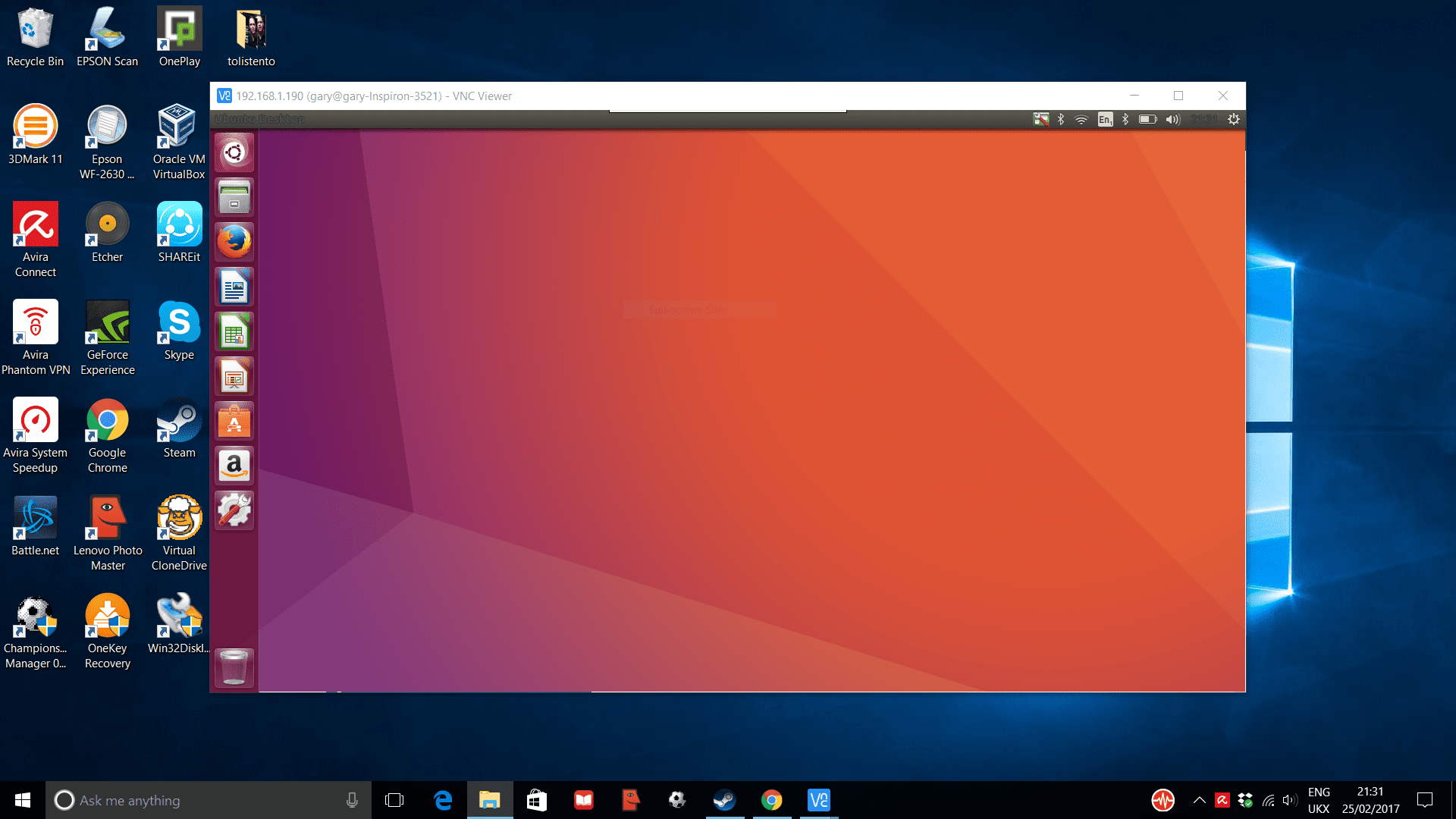The width and height of the screenshot is (1456, 819).
Task: Toggle Bluetooth indicator in Ubuntu status bar
Action: 1058,118
